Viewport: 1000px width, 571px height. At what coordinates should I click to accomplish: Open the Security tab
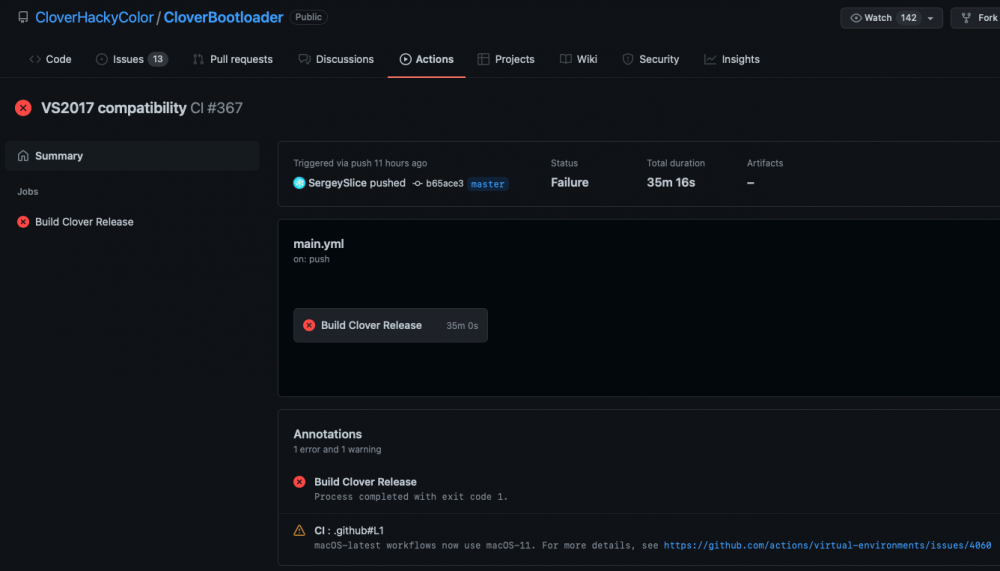pos(651,59)
